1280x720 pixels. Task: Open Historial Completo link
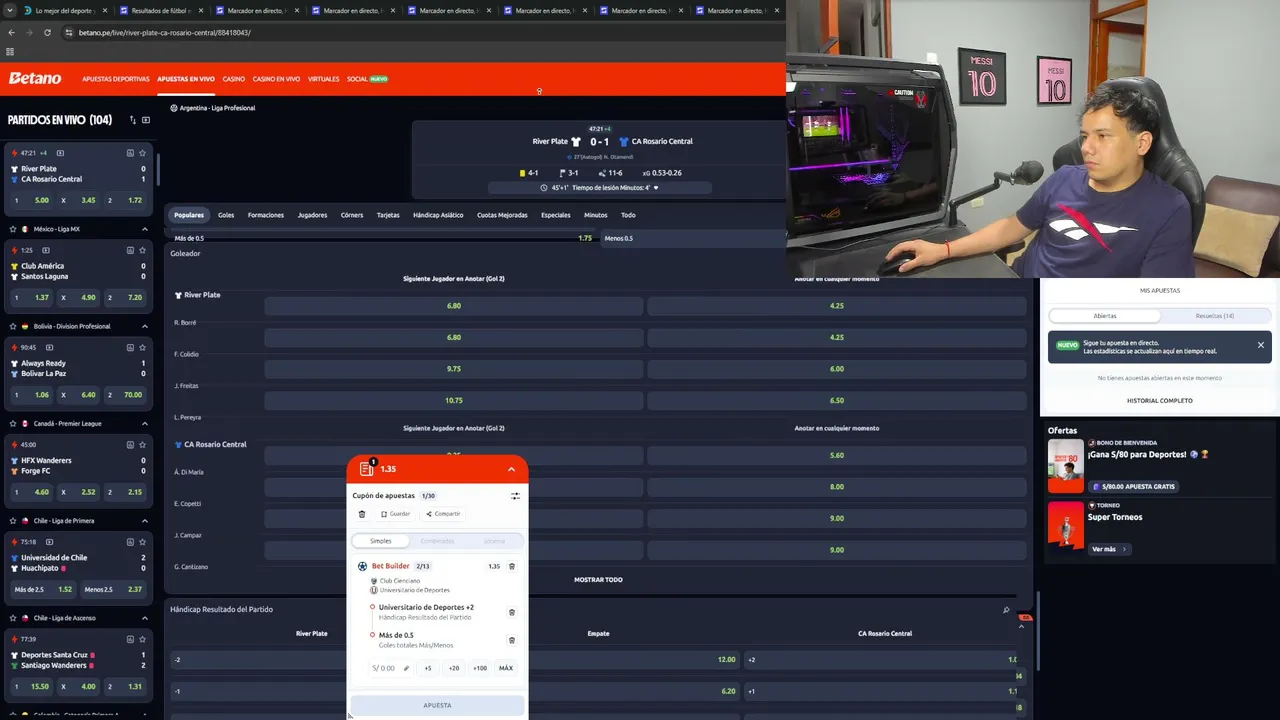tap(1160, 401)
